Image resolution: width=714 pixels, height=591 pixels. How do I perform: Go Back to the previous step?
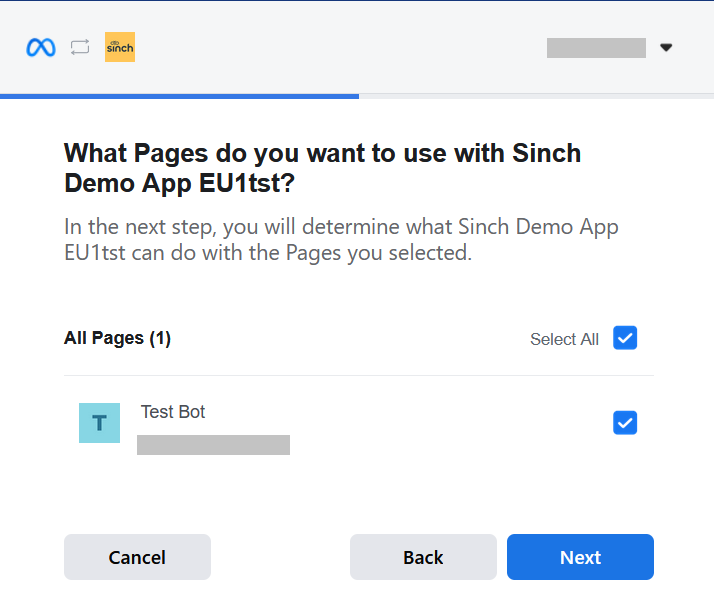point(423,557)
